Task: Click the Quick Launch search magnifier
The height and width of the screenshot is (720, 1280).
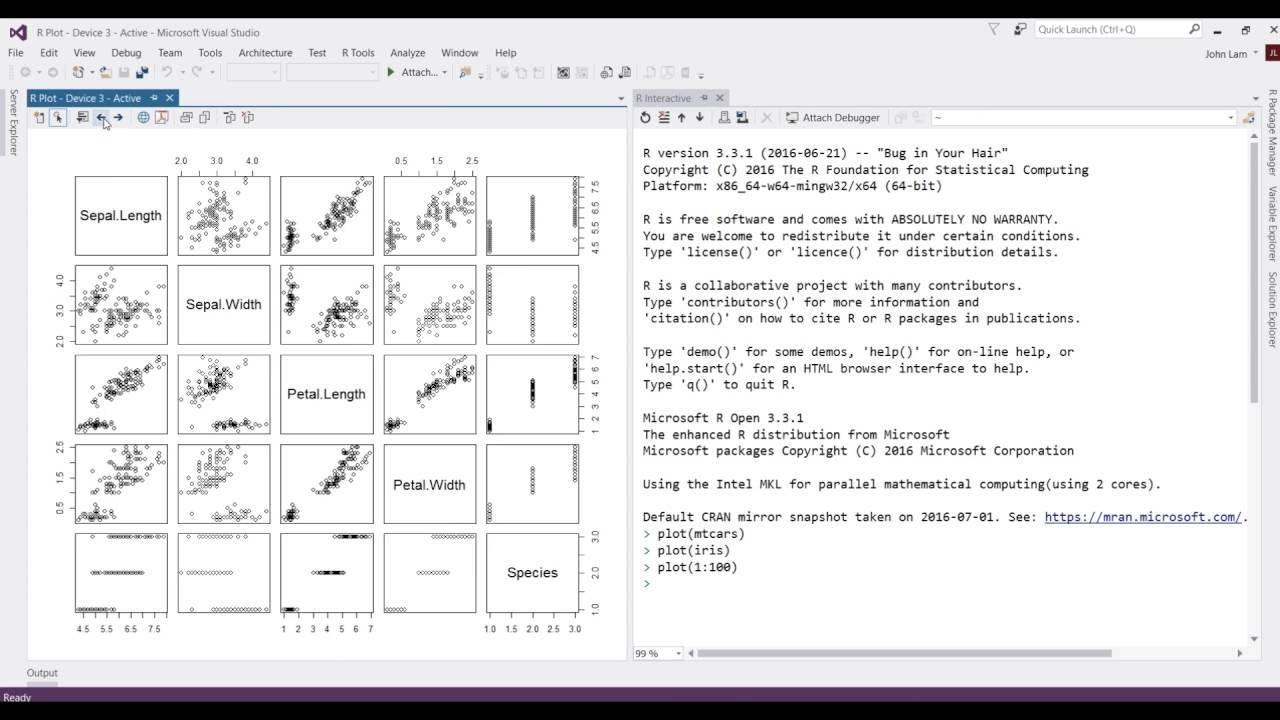Action: coord(1194,29)
